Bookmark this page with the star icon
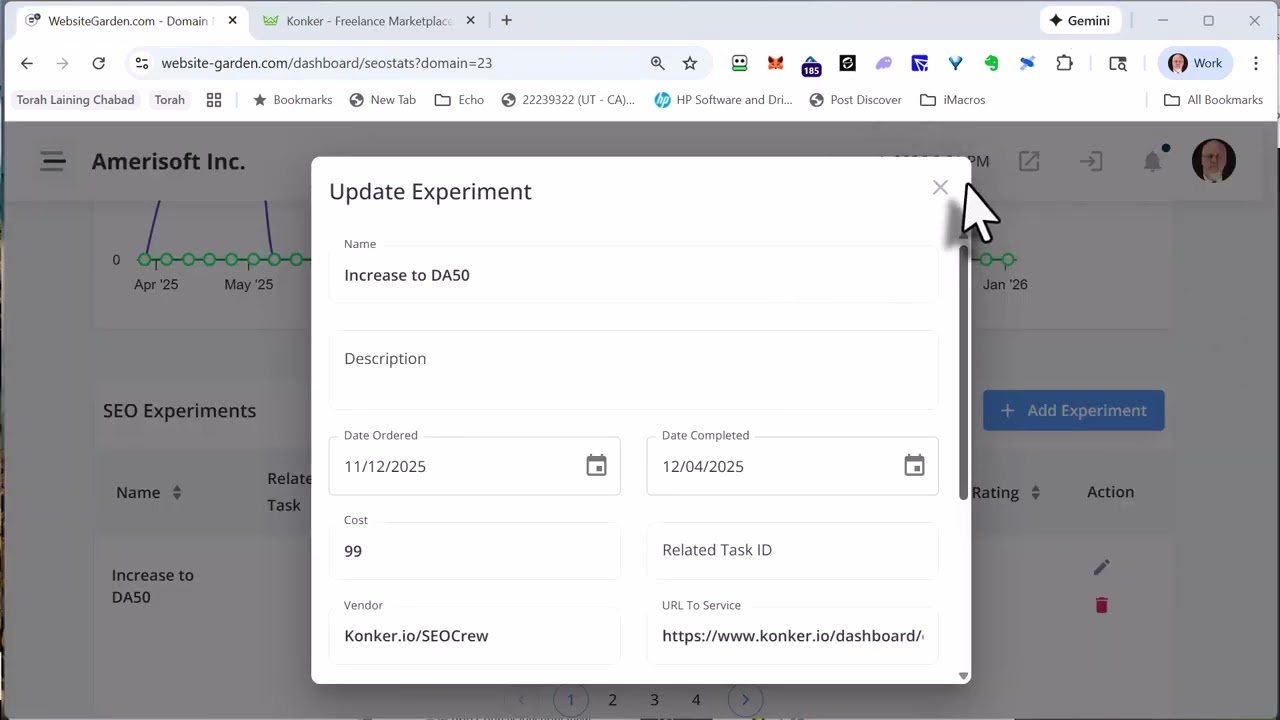This screenshot has height=720, width=1280. (690, 63)
